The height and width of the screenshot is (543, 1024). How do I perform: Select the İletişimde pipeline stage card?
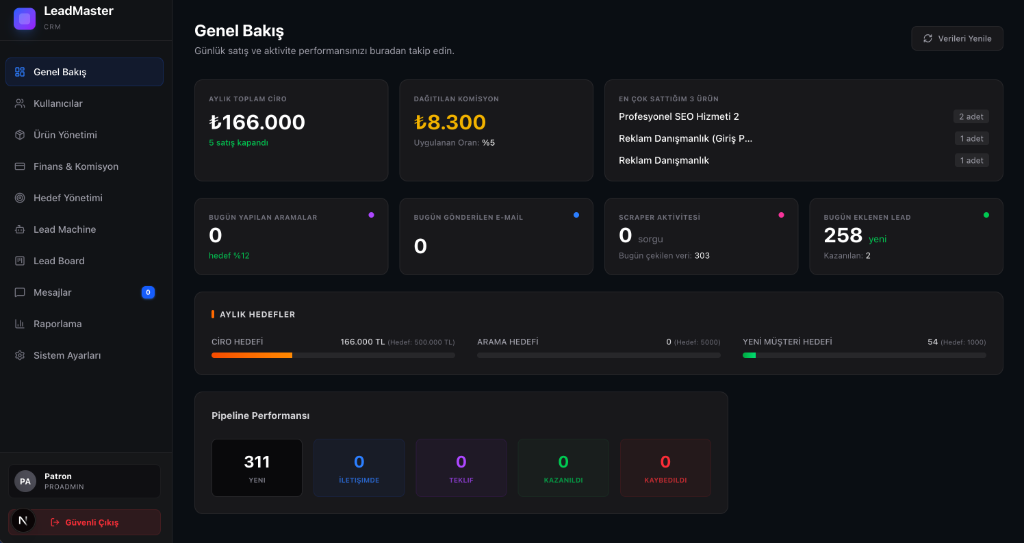pos(359,468)
